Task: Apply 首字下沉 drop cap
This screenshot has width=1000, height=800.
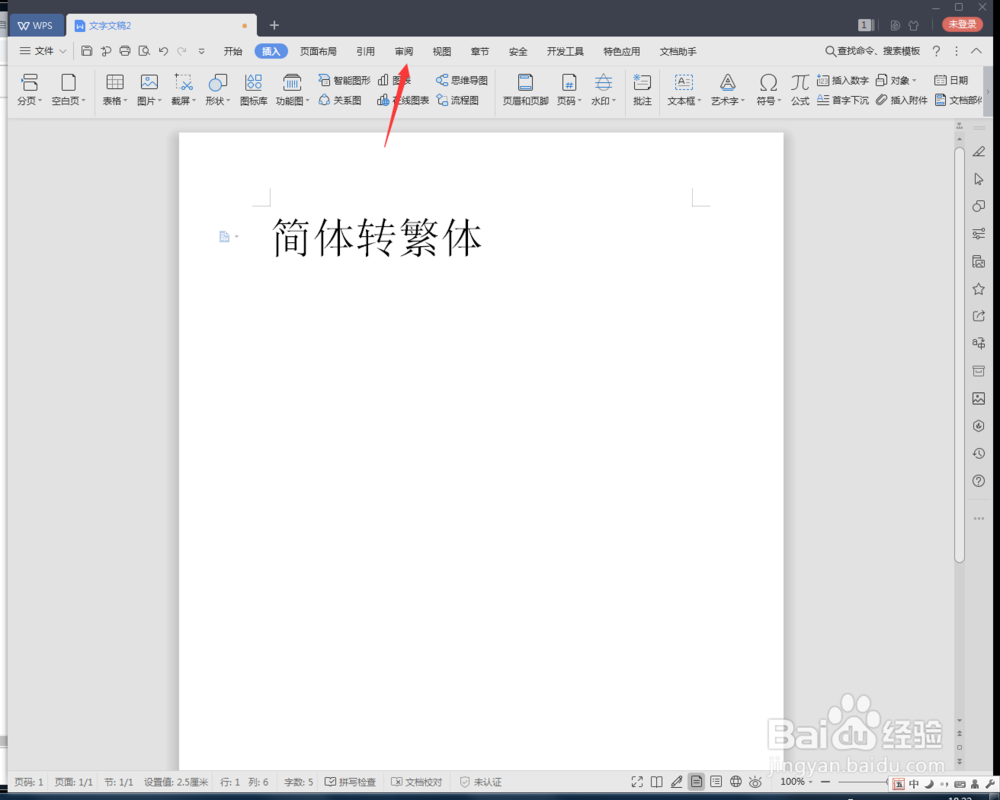Action: (x=842, y=100)
